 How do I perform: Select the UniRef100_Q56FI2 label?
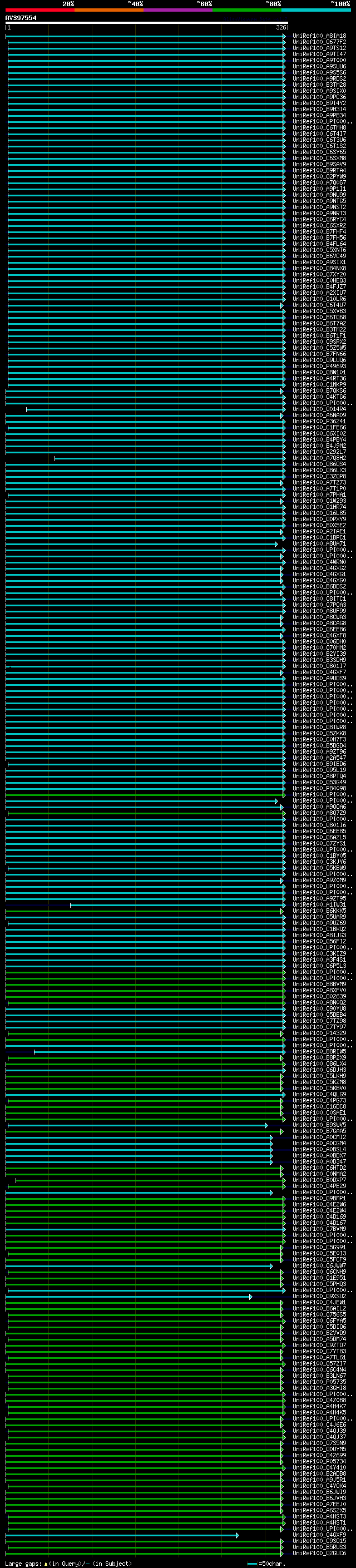coord(319,942)
